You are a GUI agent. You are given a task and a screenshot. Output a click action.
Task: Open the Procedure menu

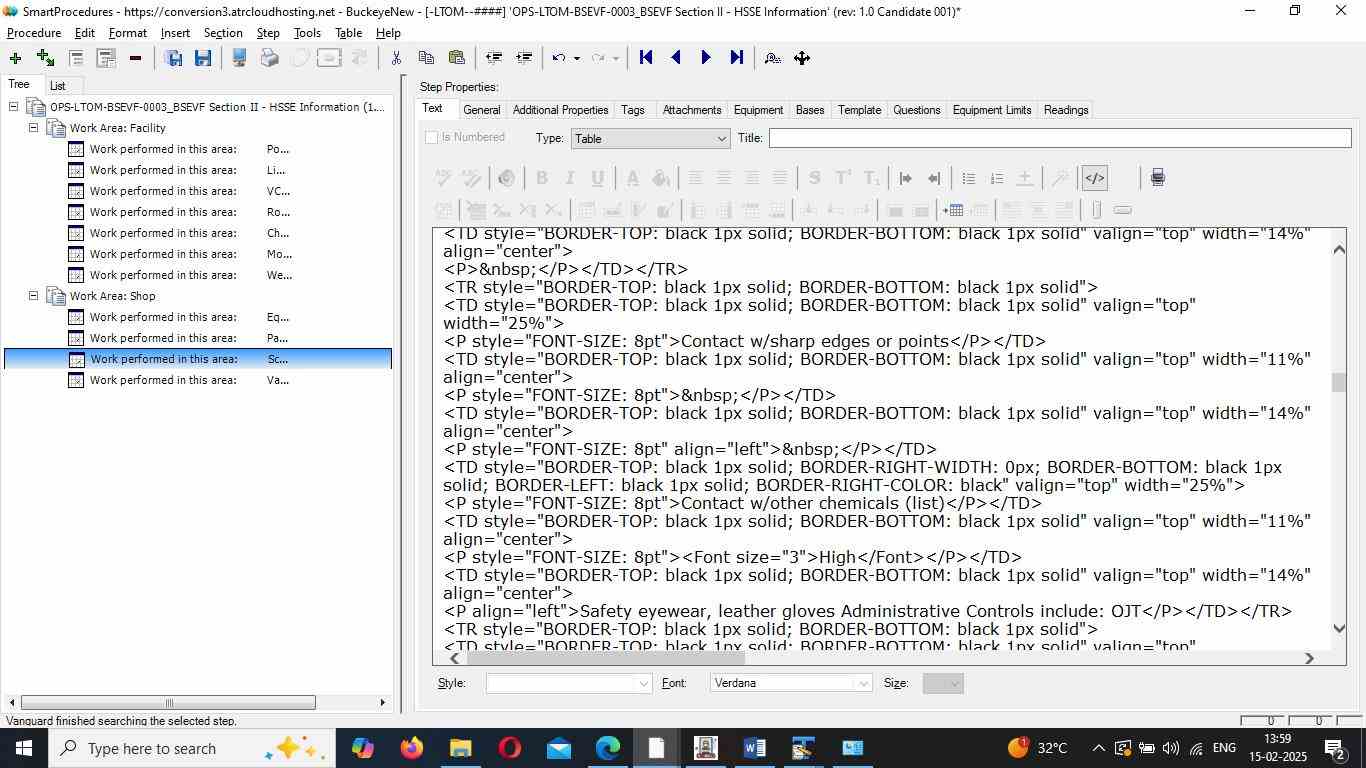click(x=34, y=33)
